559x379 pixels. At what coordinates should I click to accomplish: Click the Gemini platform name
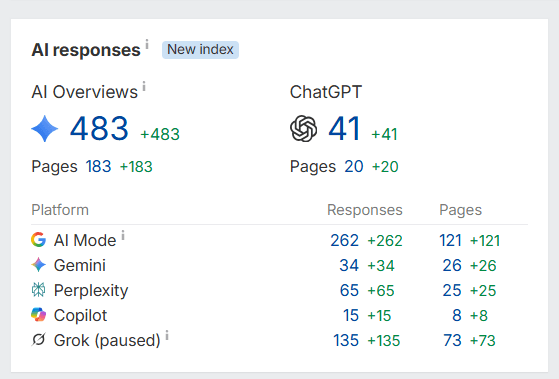point(80,265)
